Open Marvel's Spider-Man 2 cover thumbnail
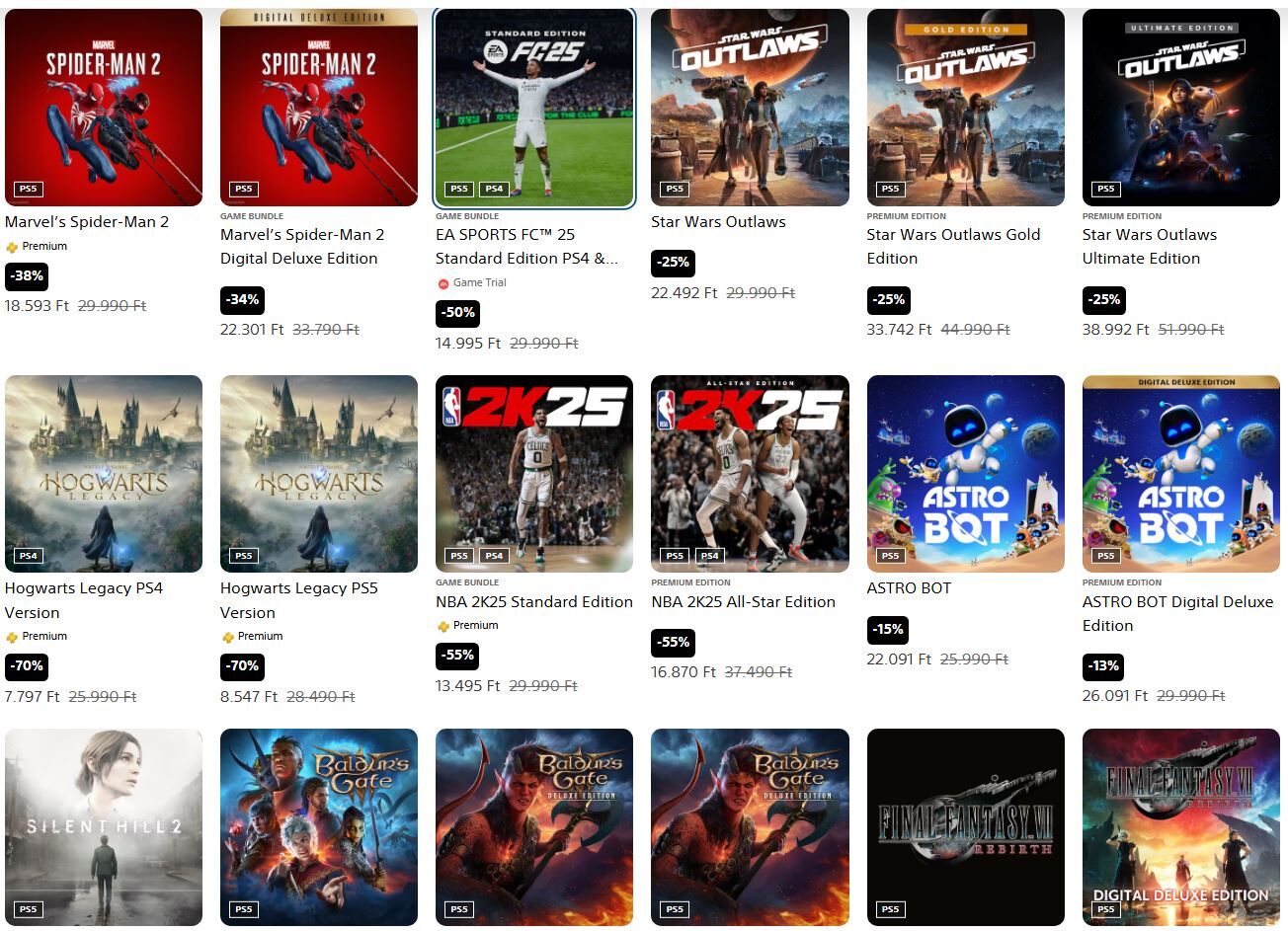The image size is (1288, 931). [x=104, y=108]
